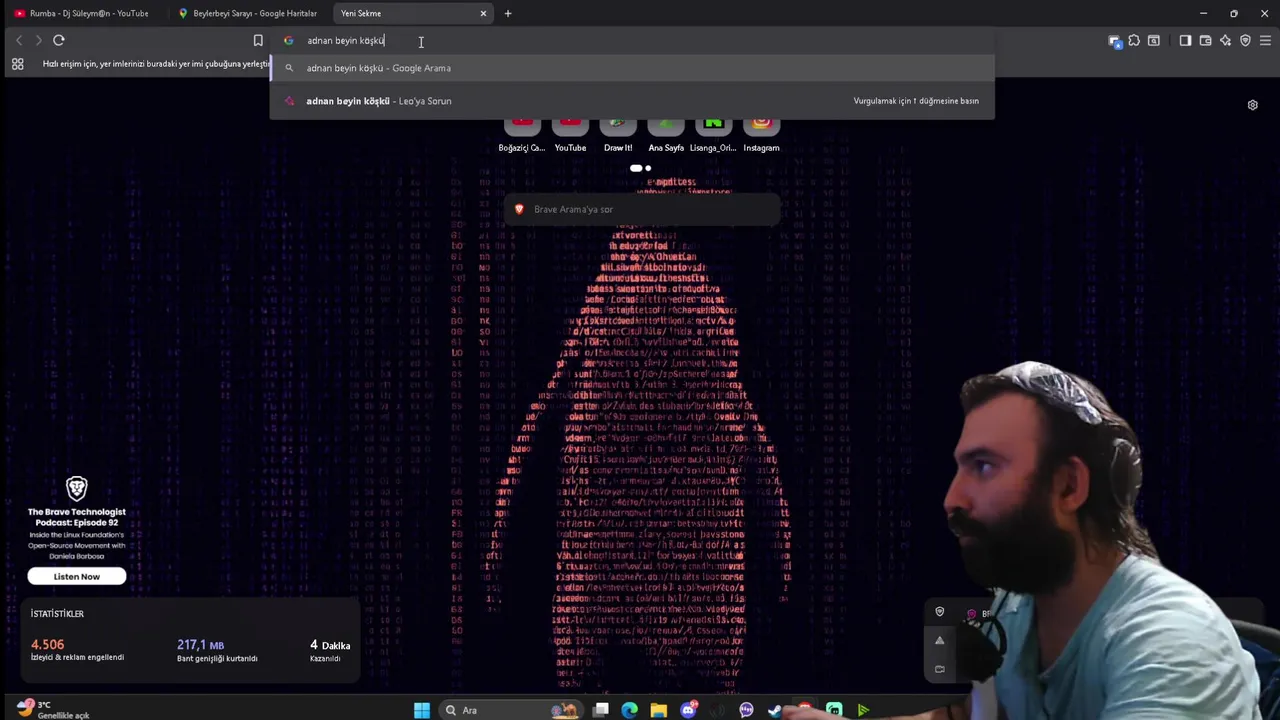The image size is (1280, 720).
Task: Click the Listen Now button
Action: coord(77,576)
